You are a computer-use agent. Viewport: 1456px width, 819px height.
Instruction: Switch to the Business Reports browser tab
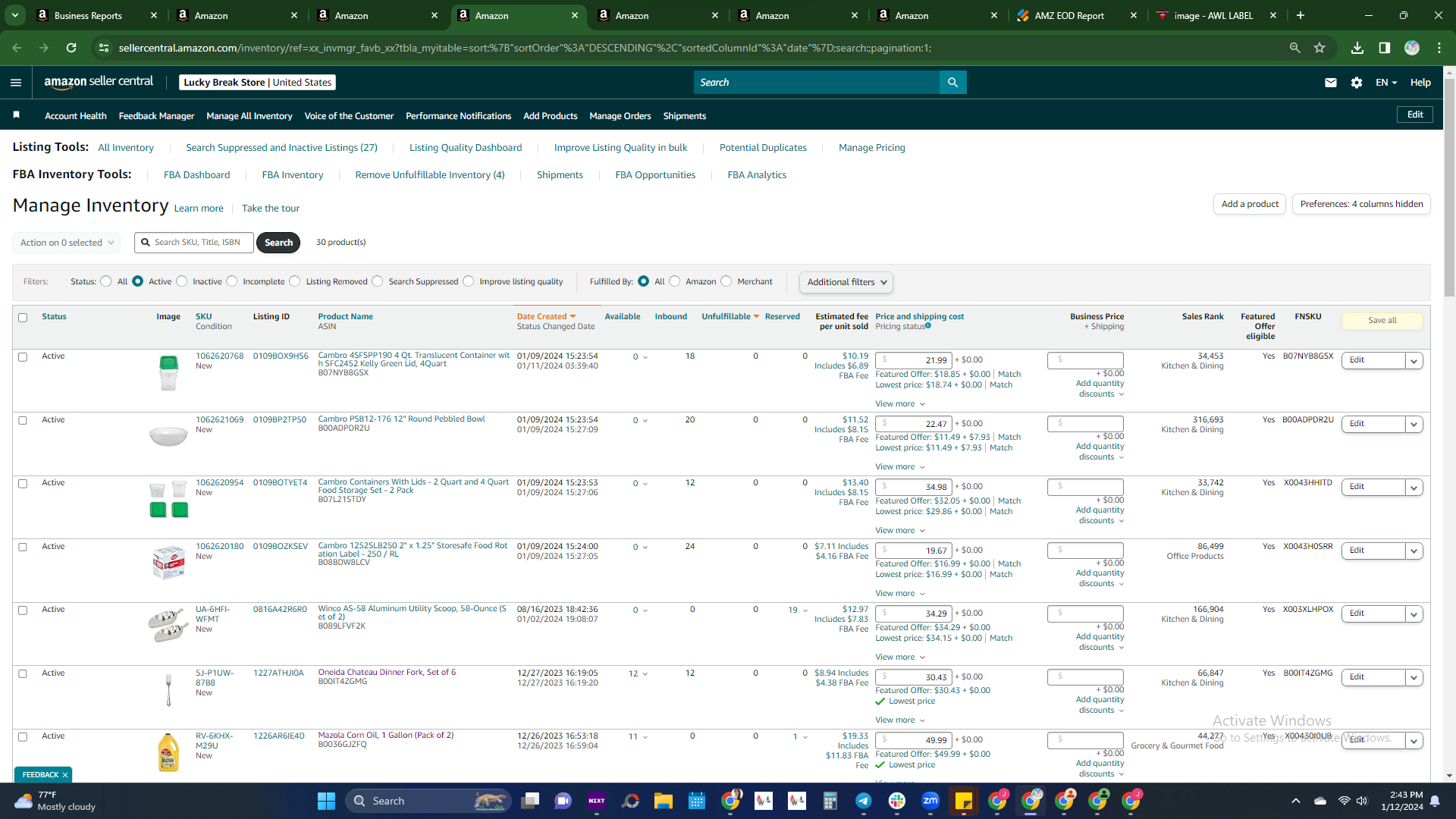pyautogui.click(x=97, y=15)
